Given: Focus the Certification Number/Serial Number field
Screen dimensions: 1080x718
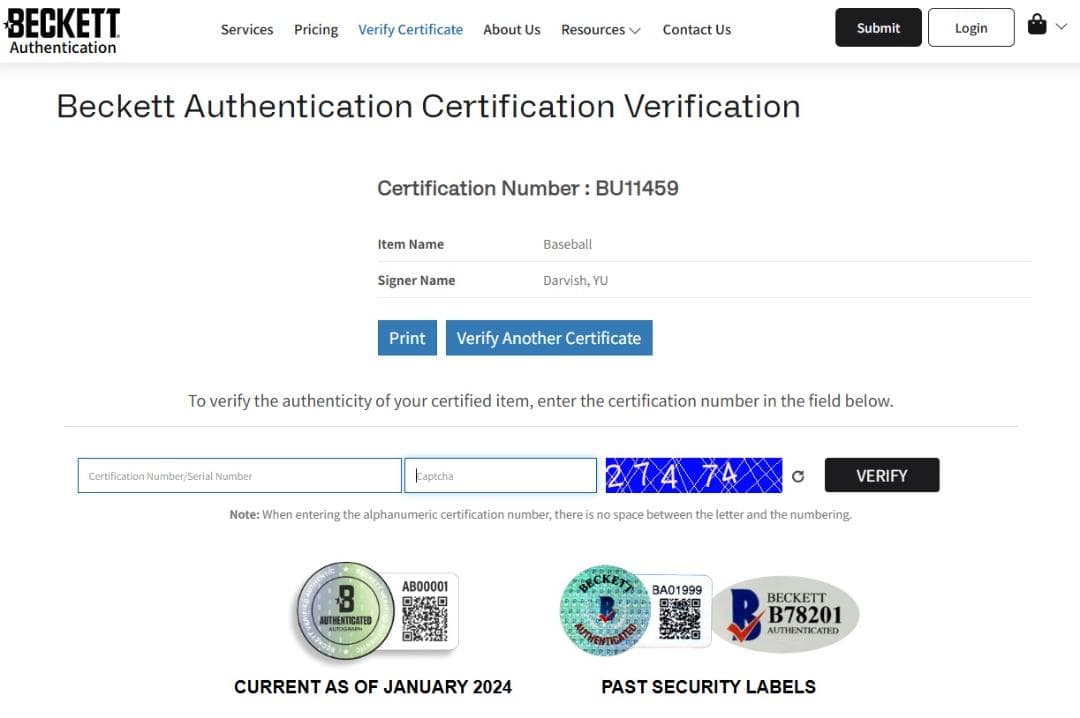Looking at the screenshot, I should pos(239,476).
